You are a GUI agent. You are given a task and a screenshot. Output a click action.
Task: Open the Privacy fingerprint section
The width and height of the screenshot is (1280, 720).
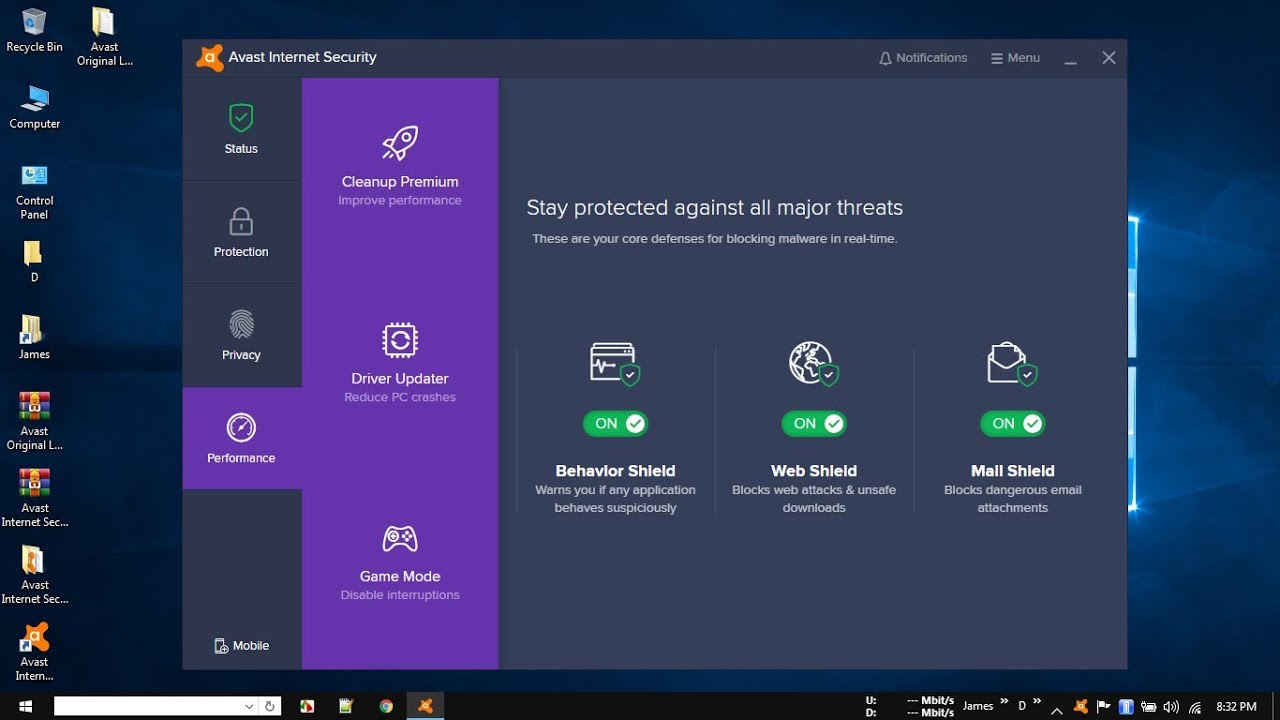(241, 325)
